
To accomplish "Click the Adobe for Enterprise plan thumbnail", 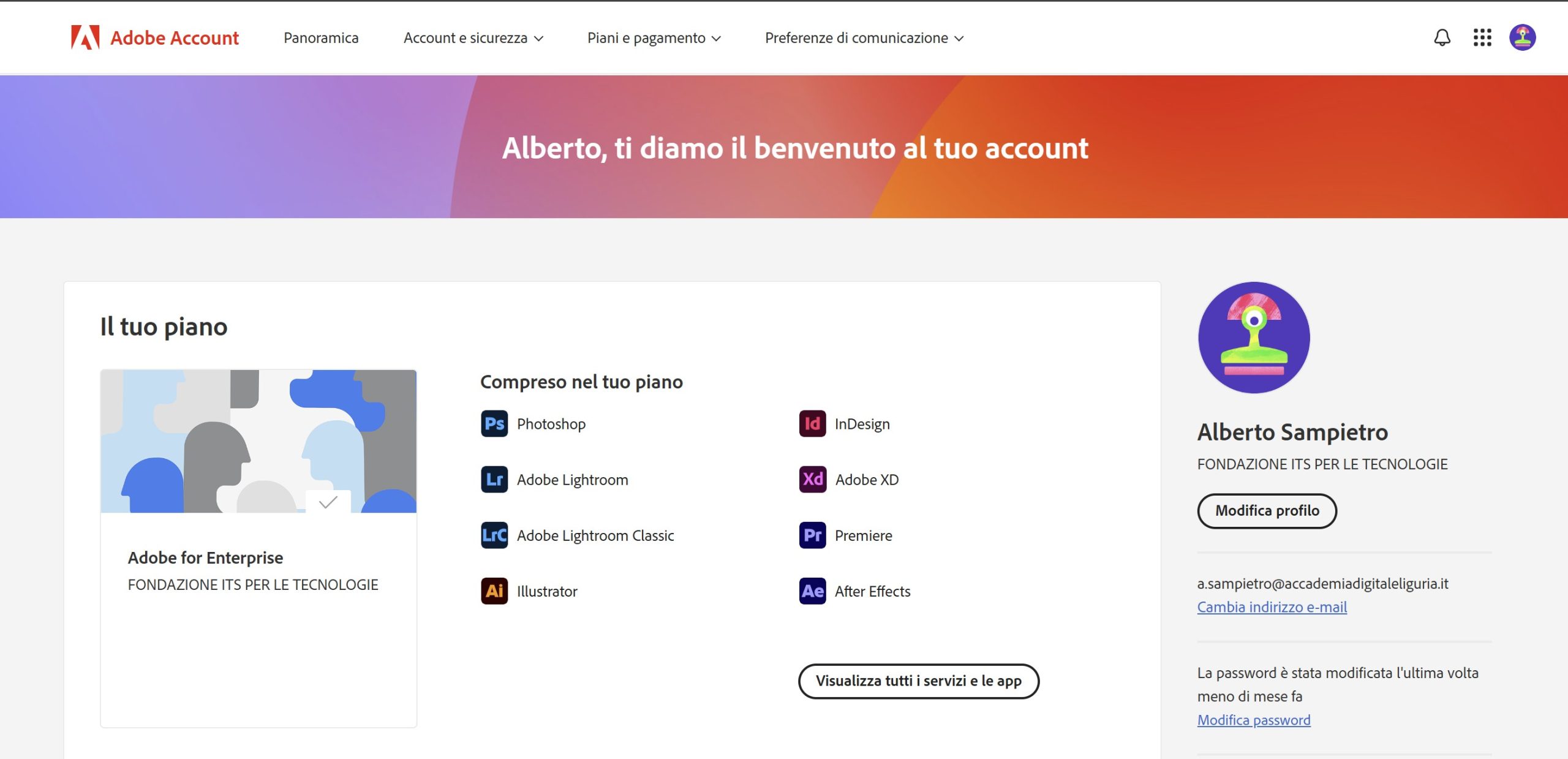I will point(258,441).
